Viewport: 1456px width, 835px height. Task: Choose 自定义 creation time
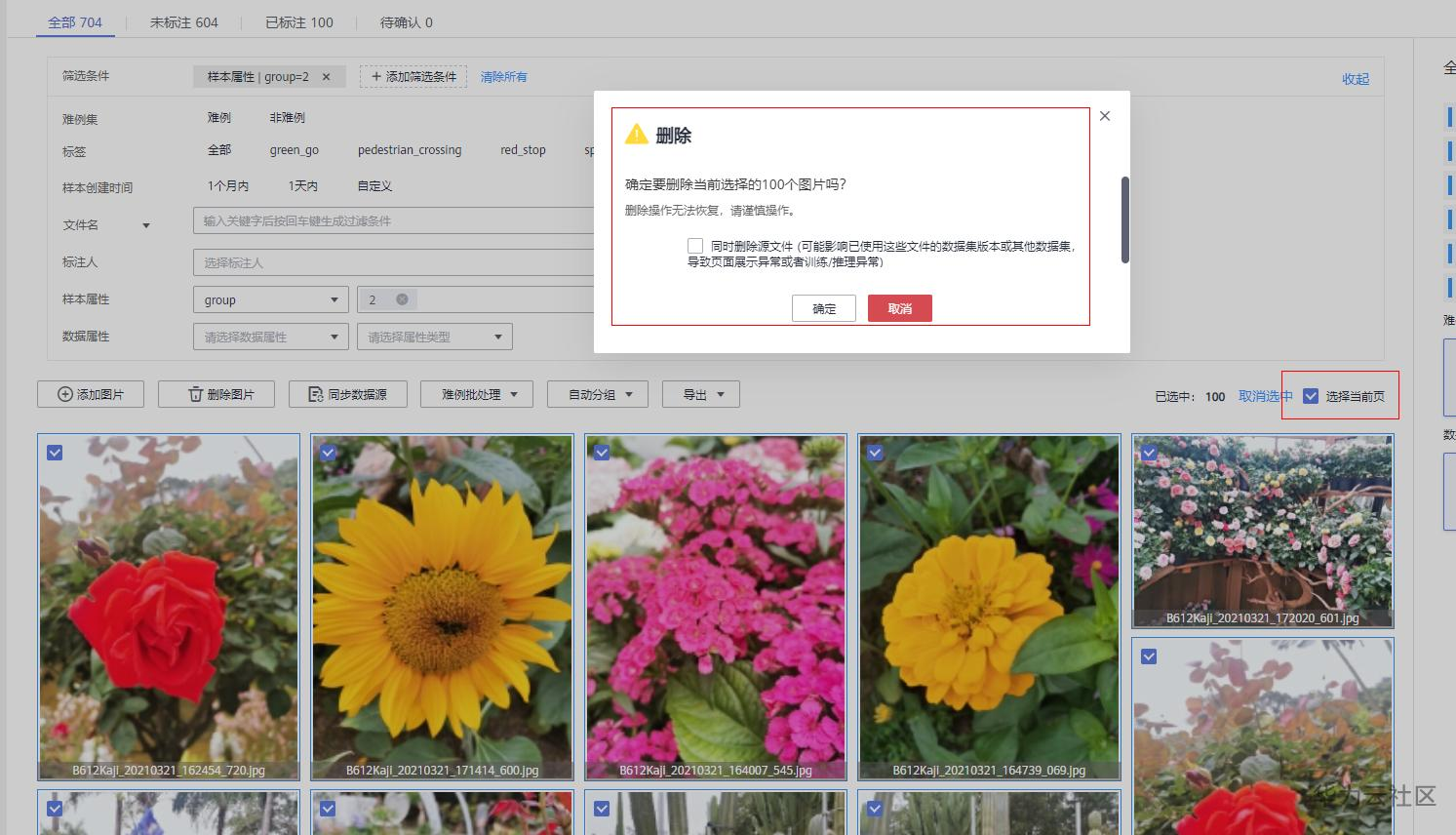click(374, 185)
